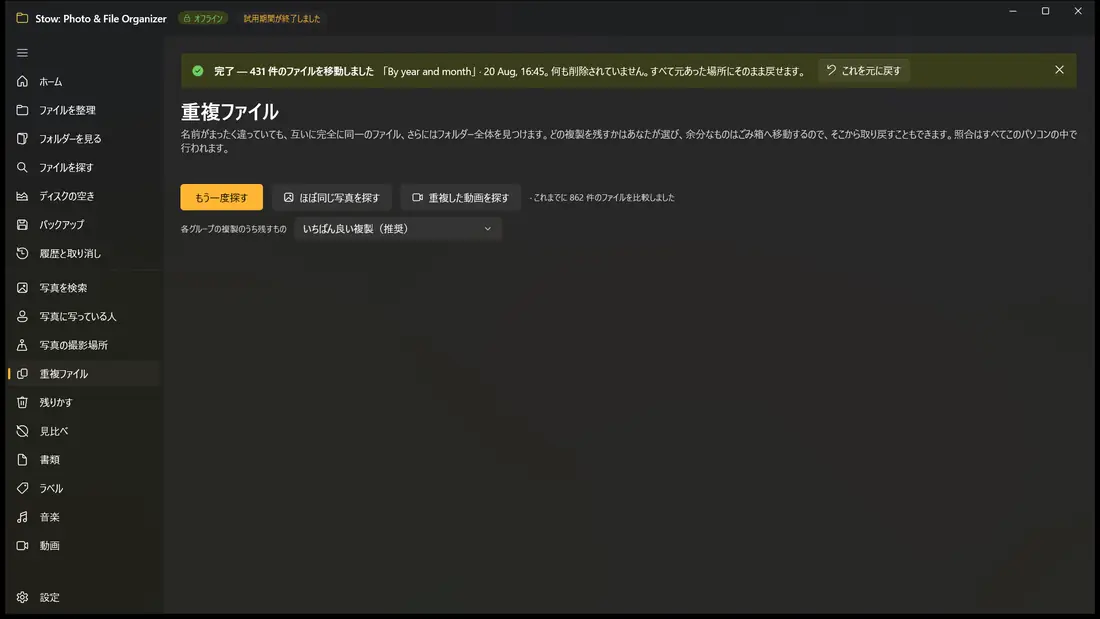Click ほぼ同じ写真を探す button

(x=332, y=197)
